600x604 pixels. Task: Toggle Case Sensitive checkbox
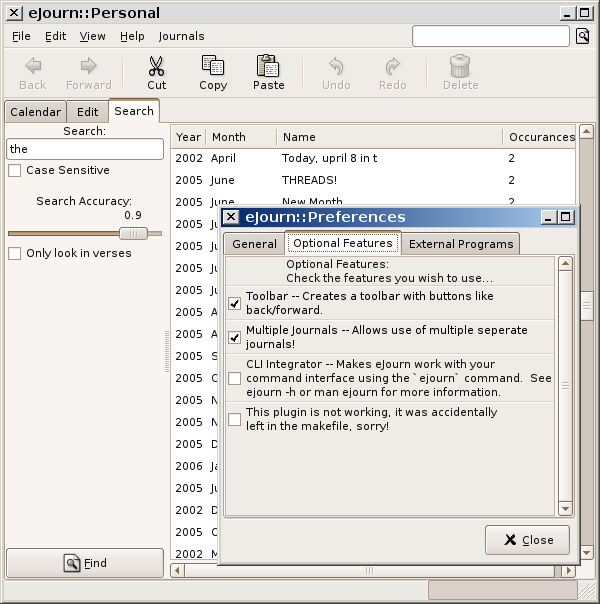pyautogui.click(x=15, y=170)
